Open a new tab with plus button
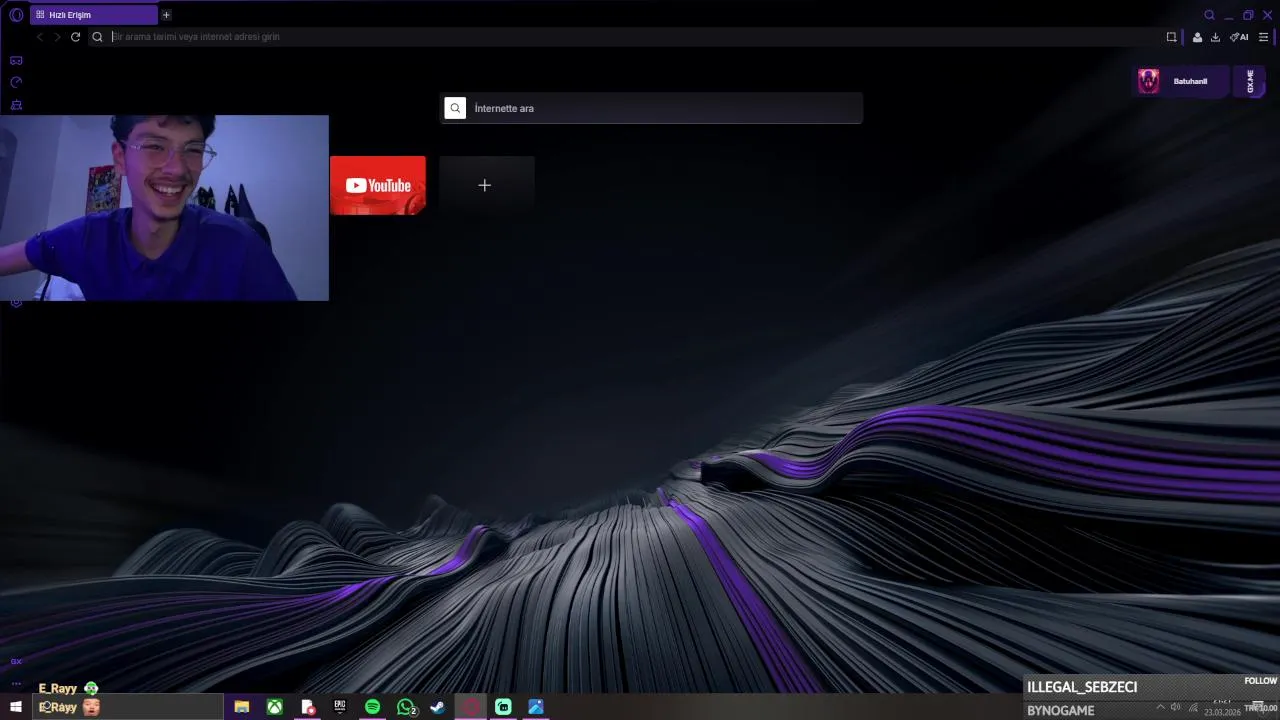The height and width of the screenshot is (720, 1280). (x=166, y=15)
